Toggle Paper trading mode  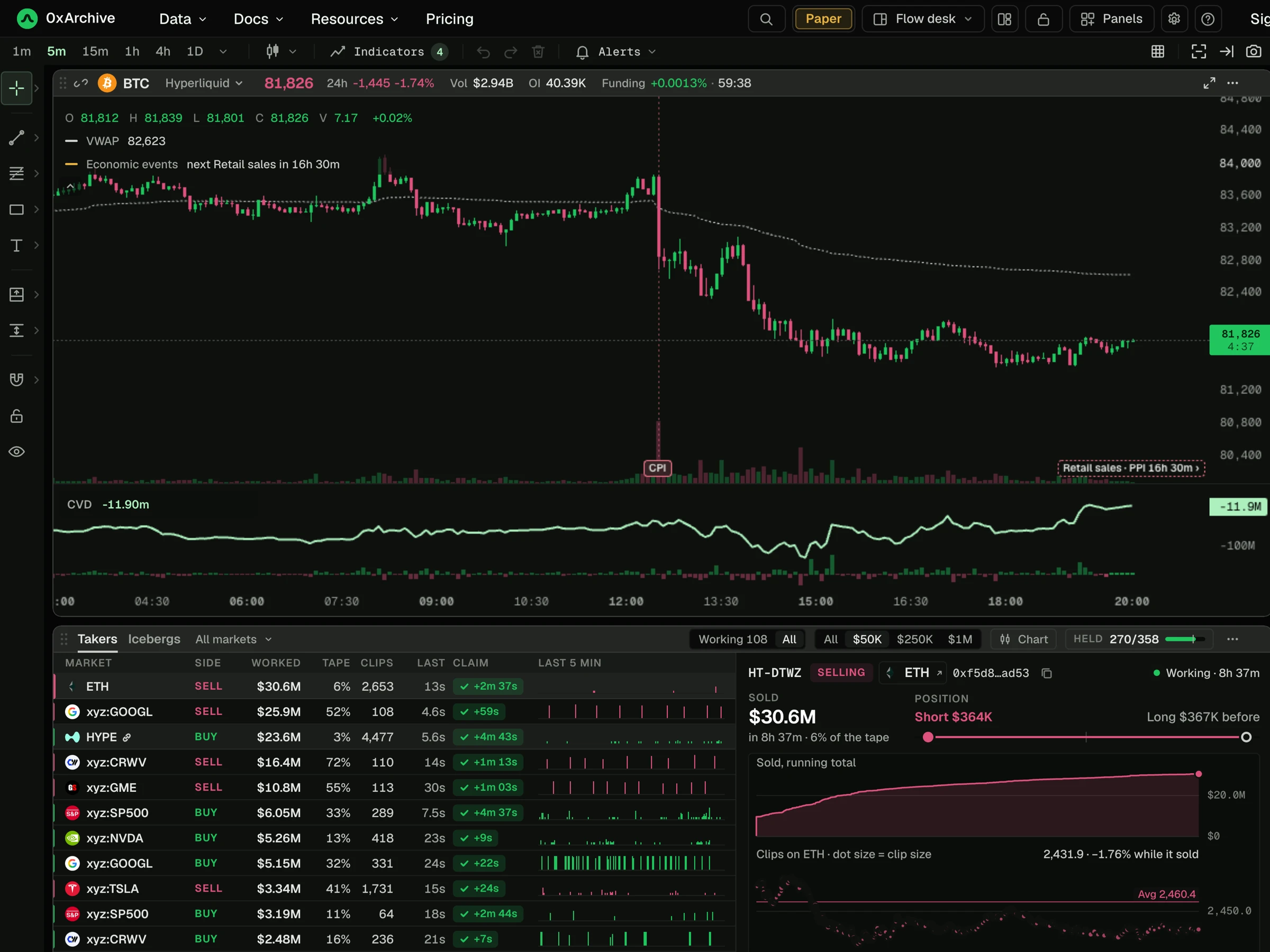coord(823,19)
